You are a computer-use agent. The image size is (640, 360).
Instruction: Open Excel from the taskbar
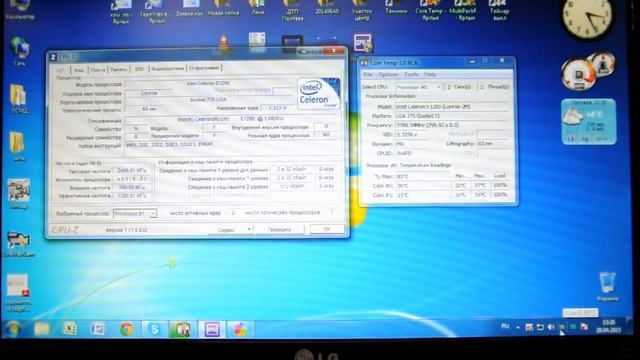(70, 329)
